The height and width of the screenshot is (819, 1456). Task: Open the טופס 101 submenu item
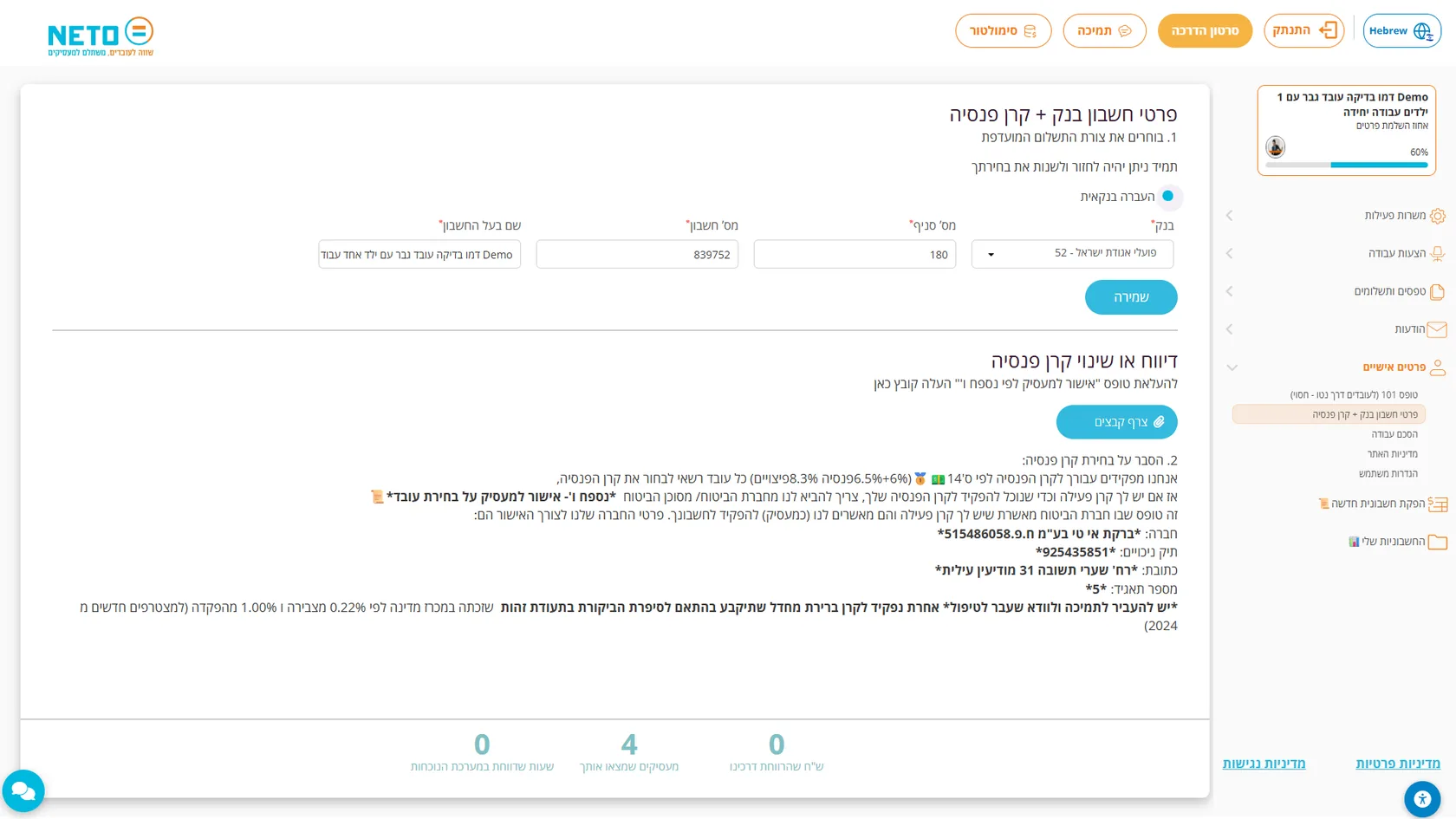tap(1354, 395)
